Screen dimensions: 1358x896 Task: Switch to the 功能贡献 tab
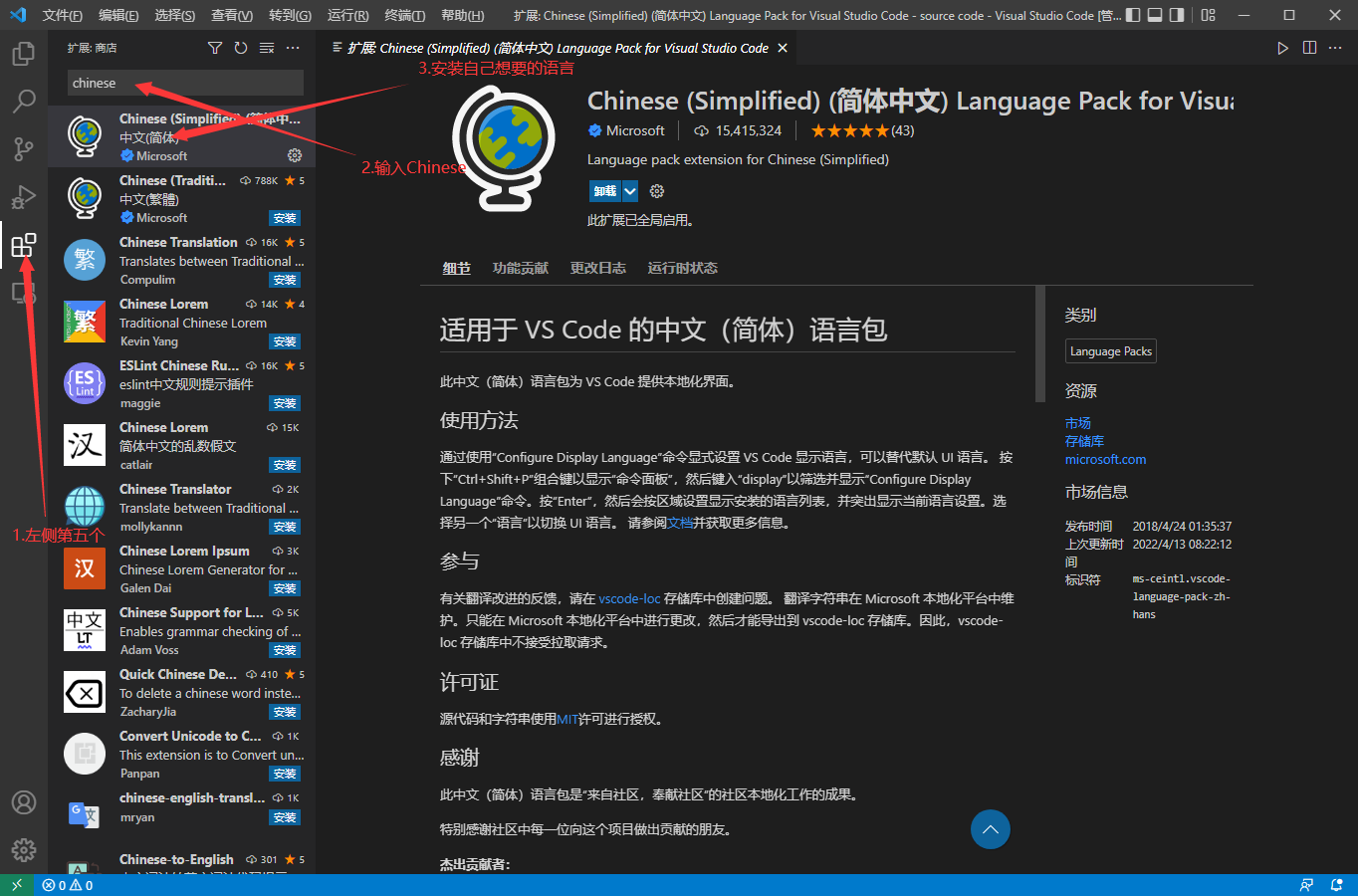[x=520, y=269]
